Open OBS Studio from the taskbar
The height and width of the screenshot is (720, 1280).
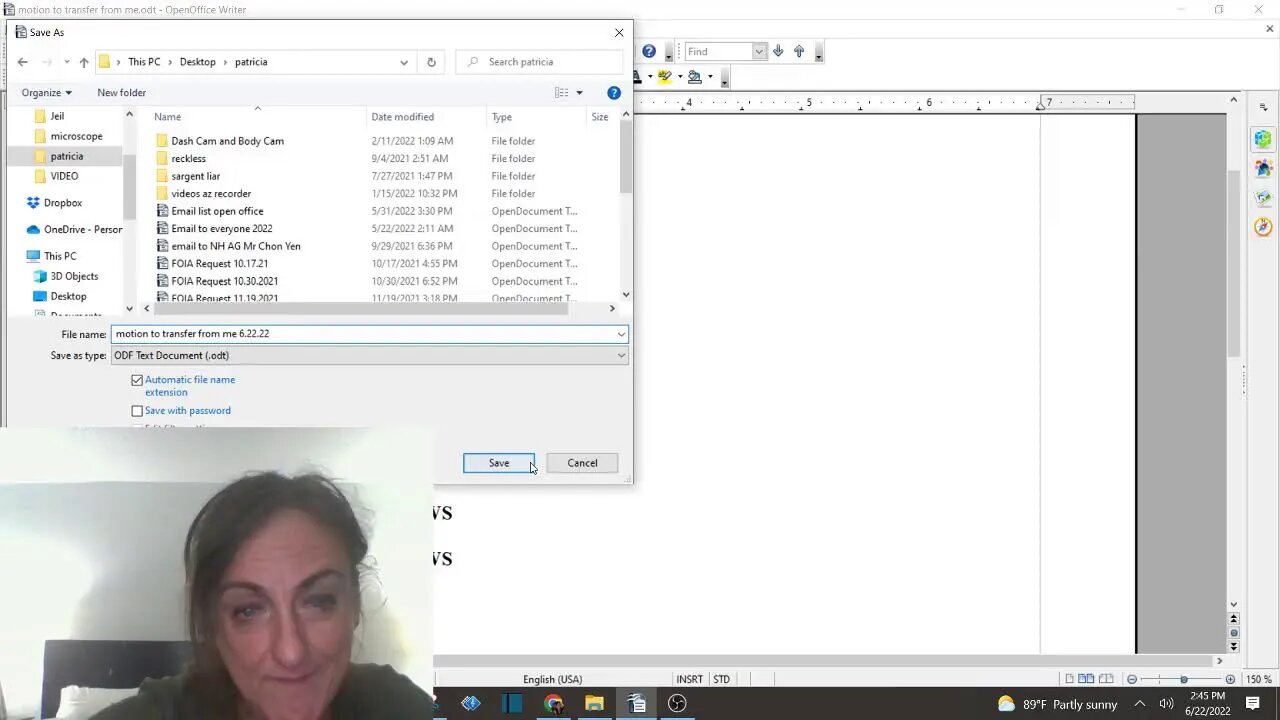click(677, 703)
